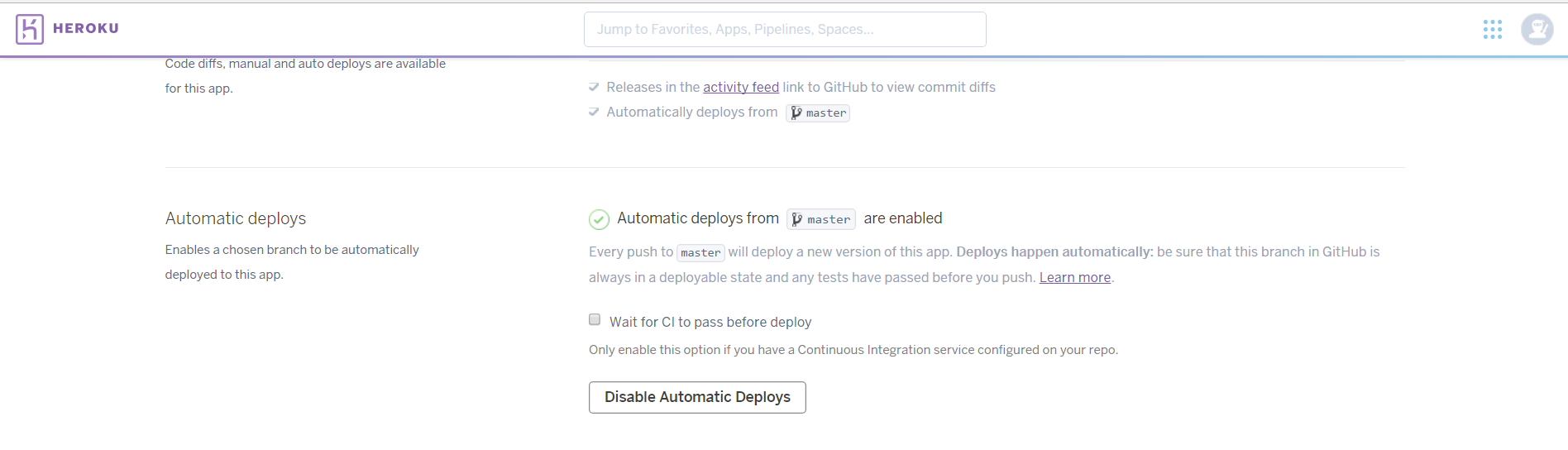Screen dimensions: 1568x450
Task: Click the green enabled status check icon
Action: point(599,219)
